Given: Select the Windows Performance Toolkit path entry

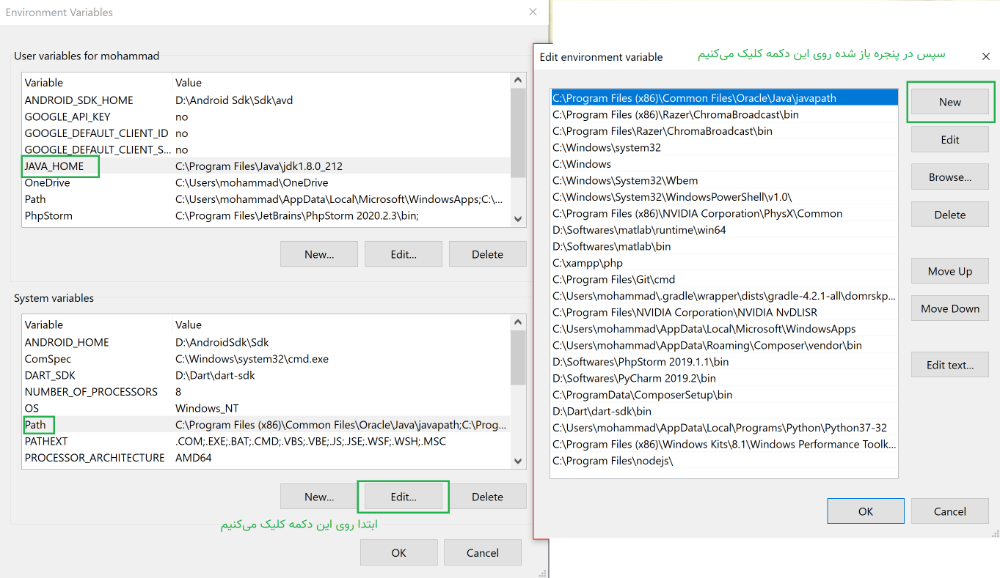Looking at the screenshot, I should point(724,444).
